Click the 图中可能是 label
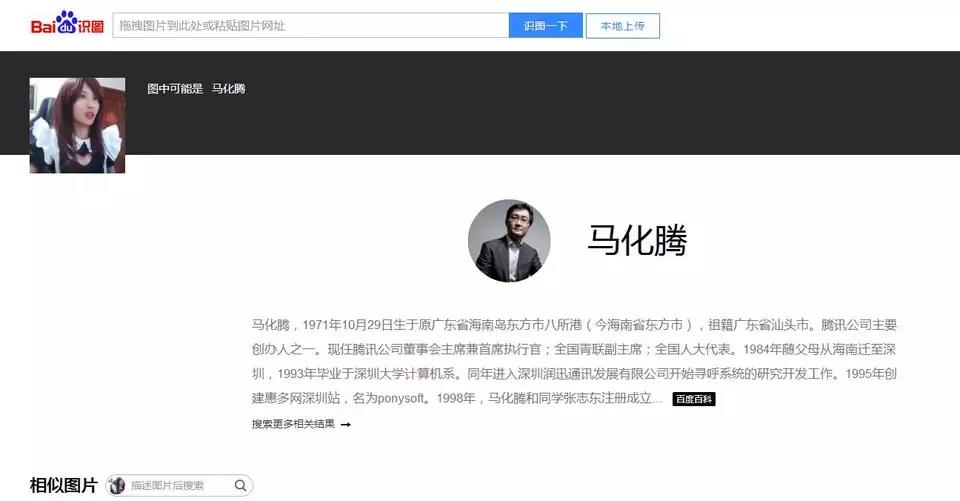This screenshot has height=501, width=960. (174, 89)
